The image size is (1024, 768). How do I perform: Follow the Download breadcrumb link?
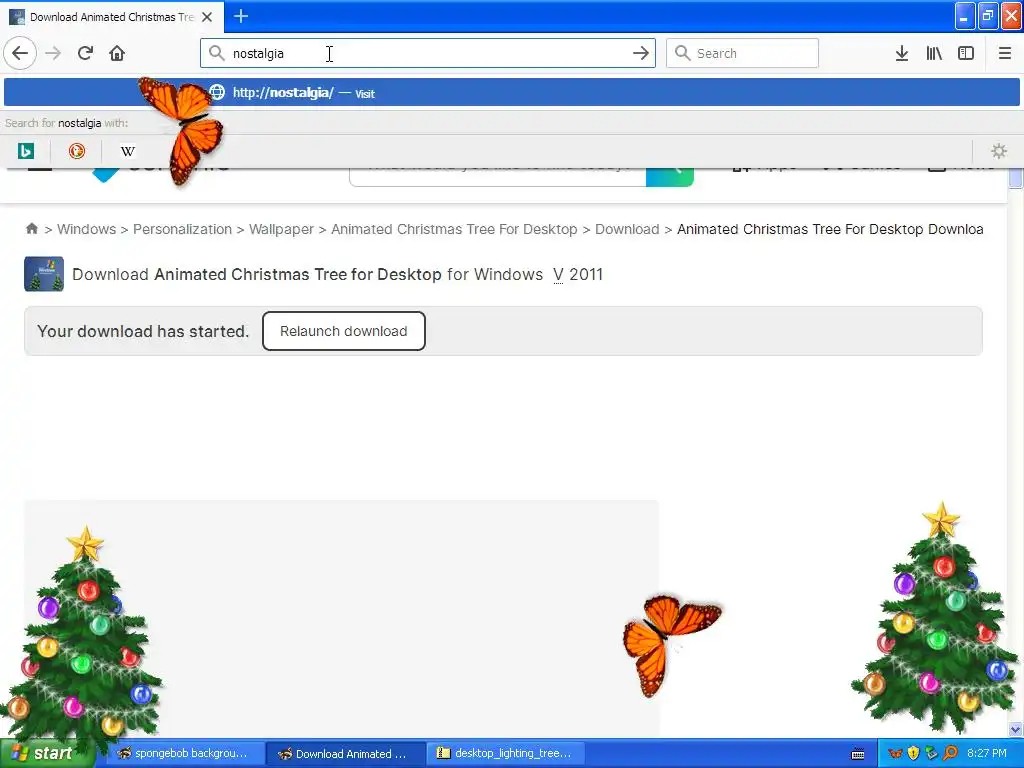click(x=627, y=229)
